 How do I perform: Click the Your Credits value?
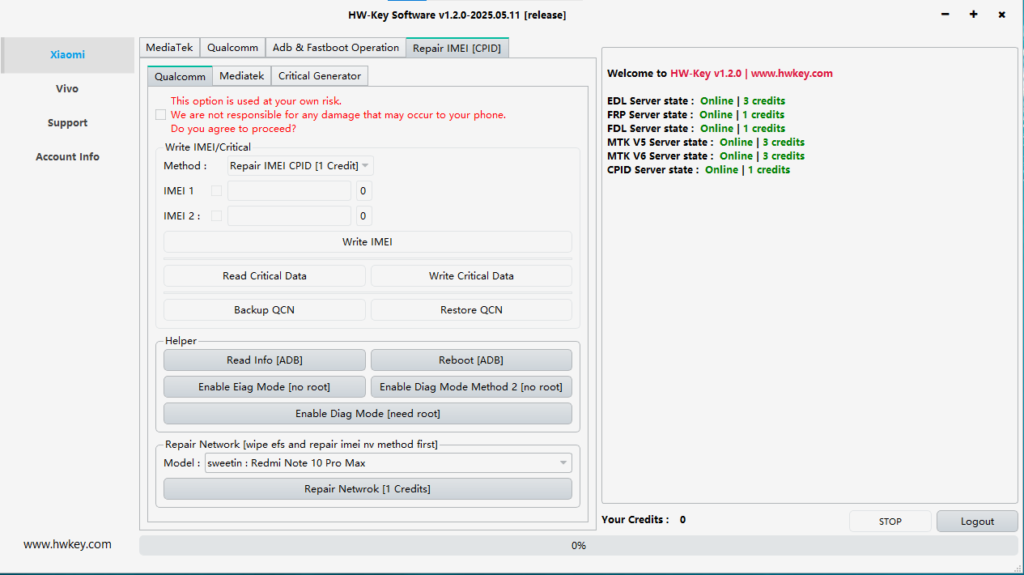point(682,520)
